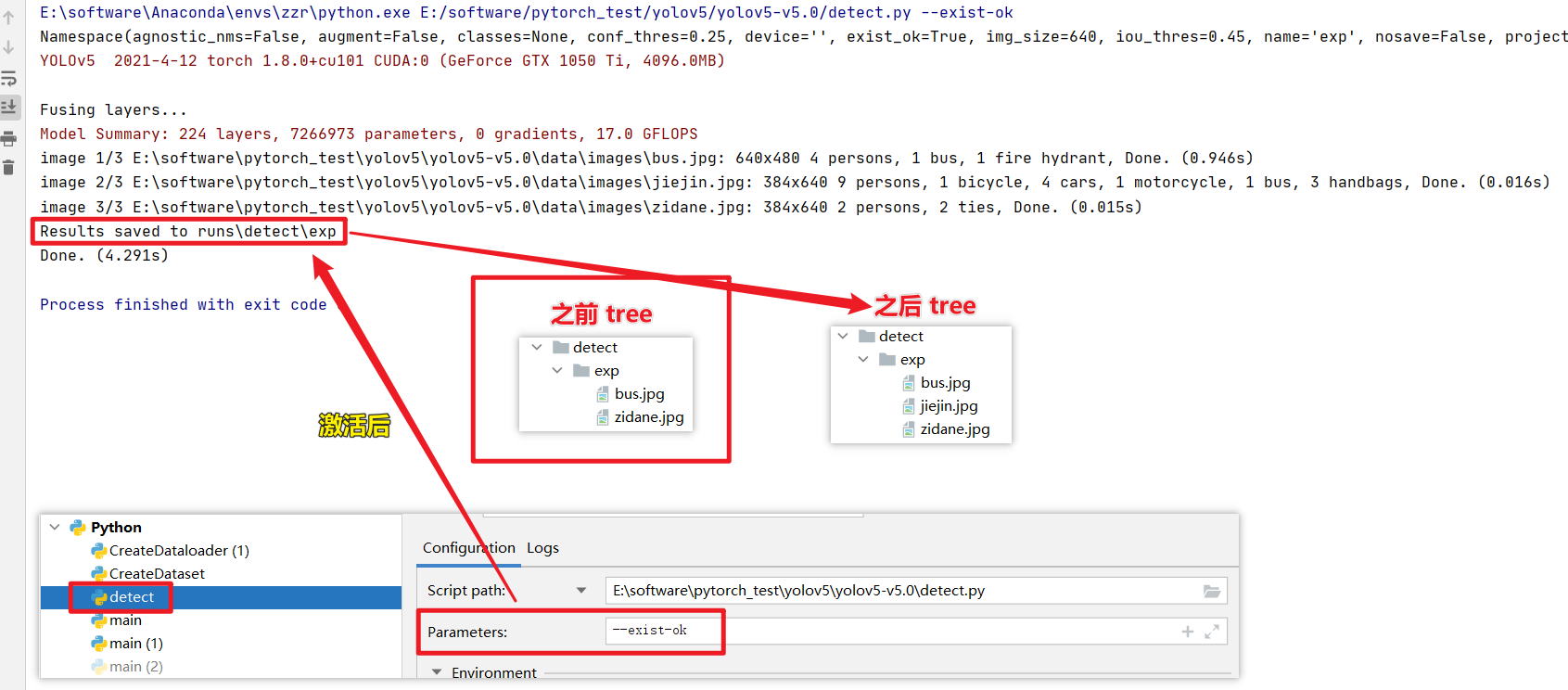1568x690 pixels.
Task: Click jiejin.jpg file icon in 之后 tree
Action: point(909,406)
